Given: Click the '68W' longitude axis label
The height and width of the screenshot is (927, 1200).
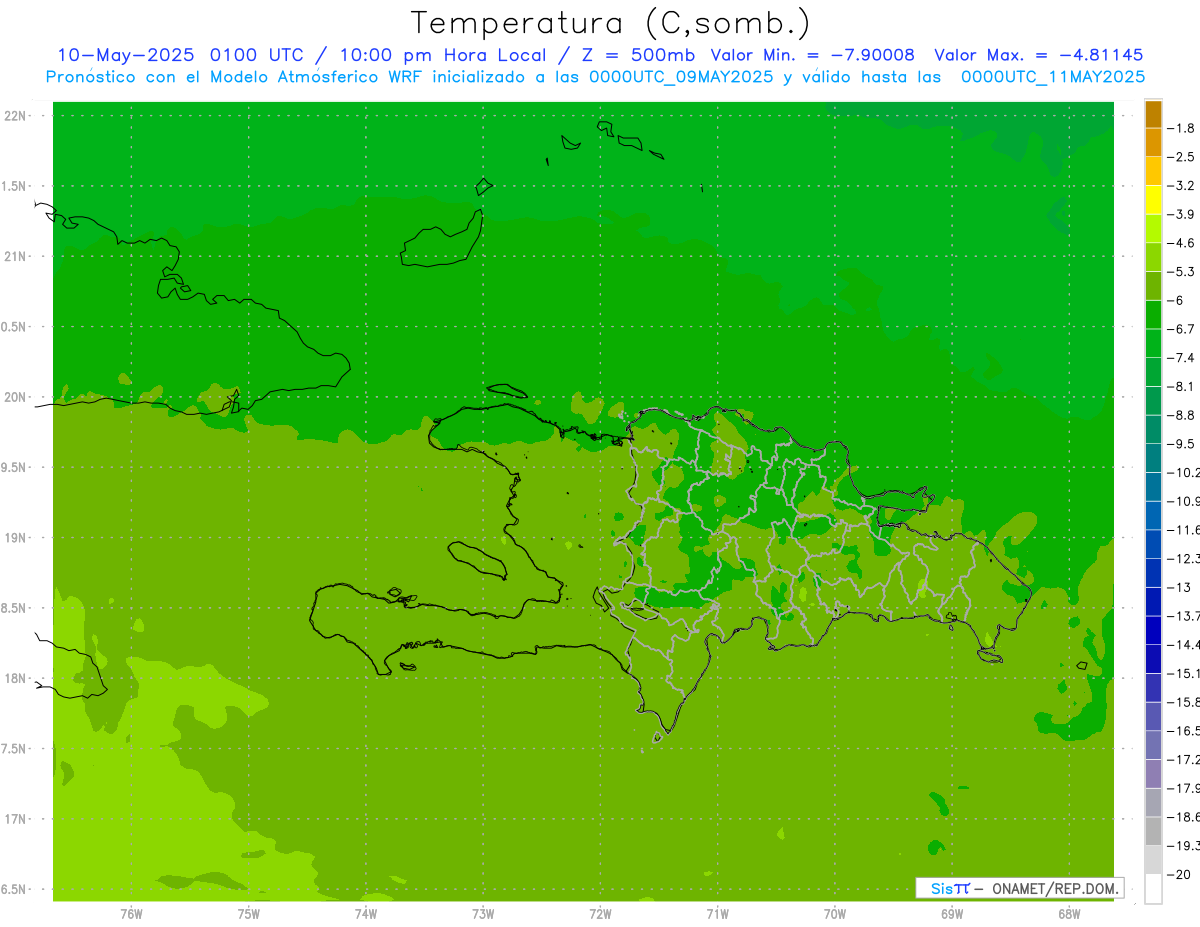Looking at the screenshot, I should click(x=1069, y=914).
